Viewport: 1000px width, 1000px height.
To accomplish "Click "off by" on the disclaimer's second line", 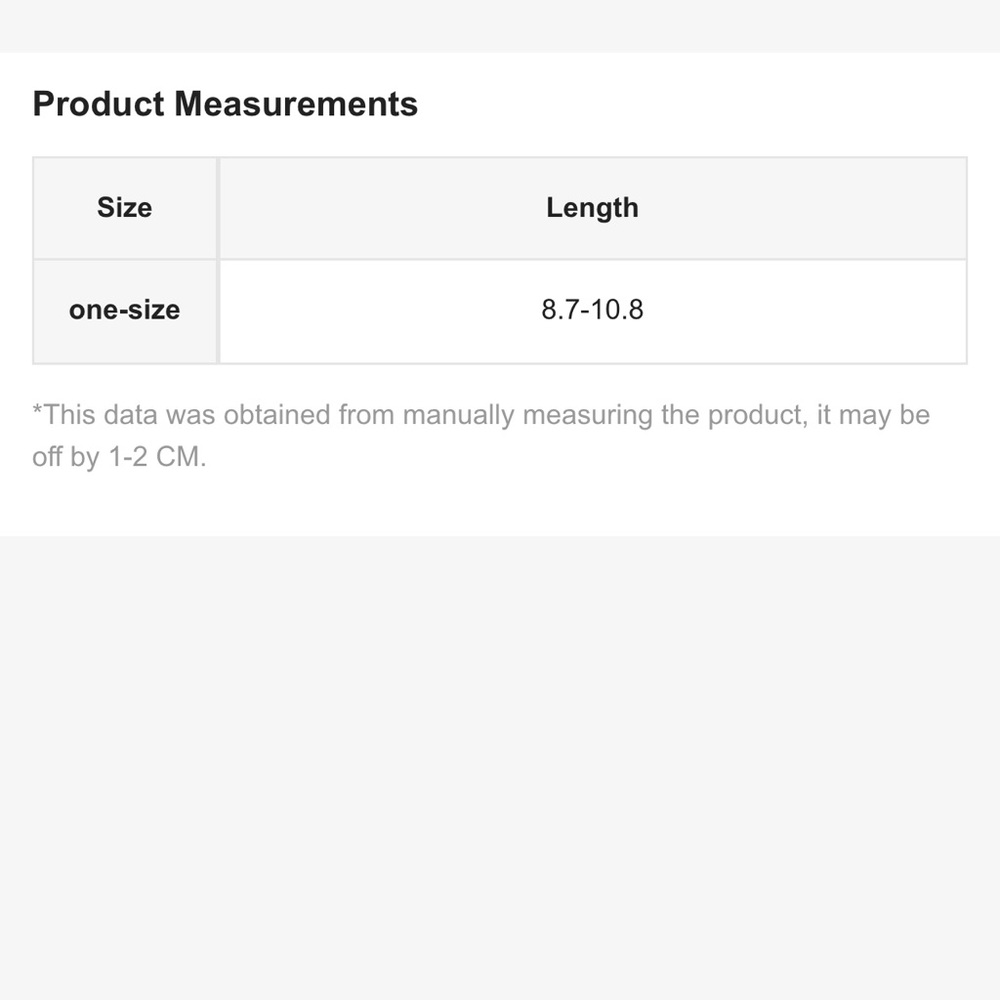I will point(66,457).
